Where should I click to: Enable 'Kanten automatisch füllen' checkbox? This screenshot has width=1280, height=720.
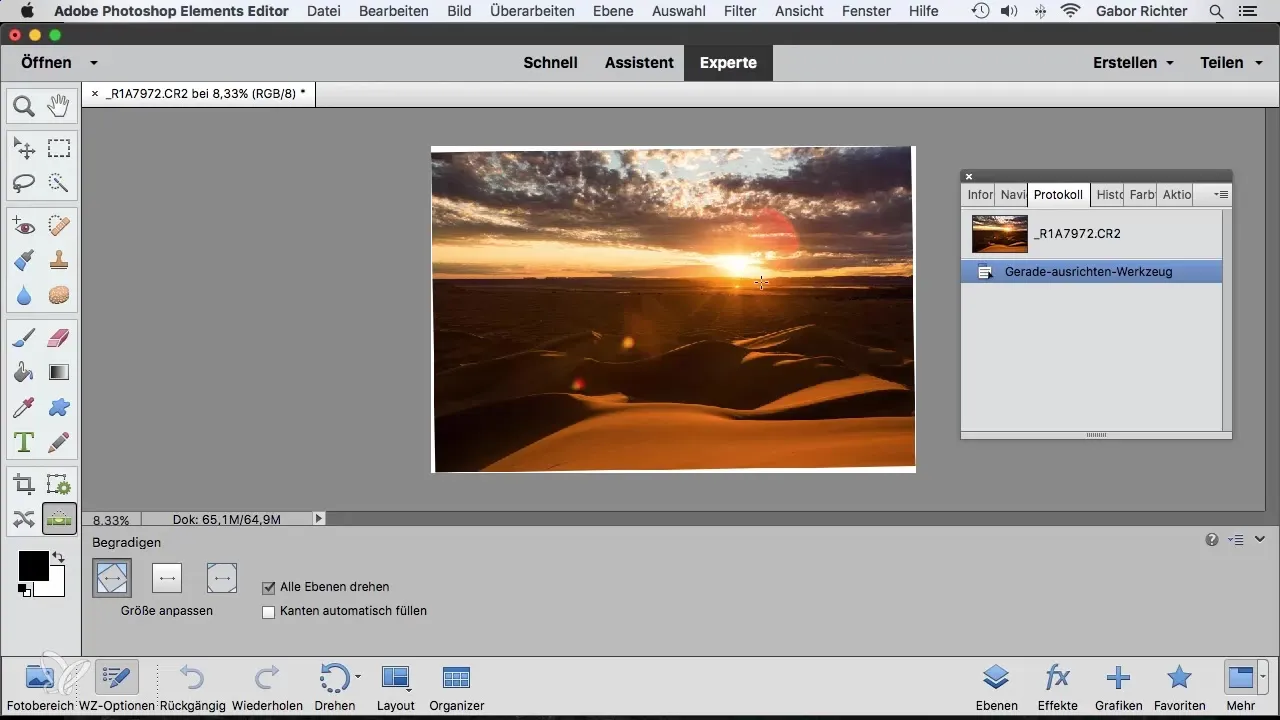(x=268, y=612)
